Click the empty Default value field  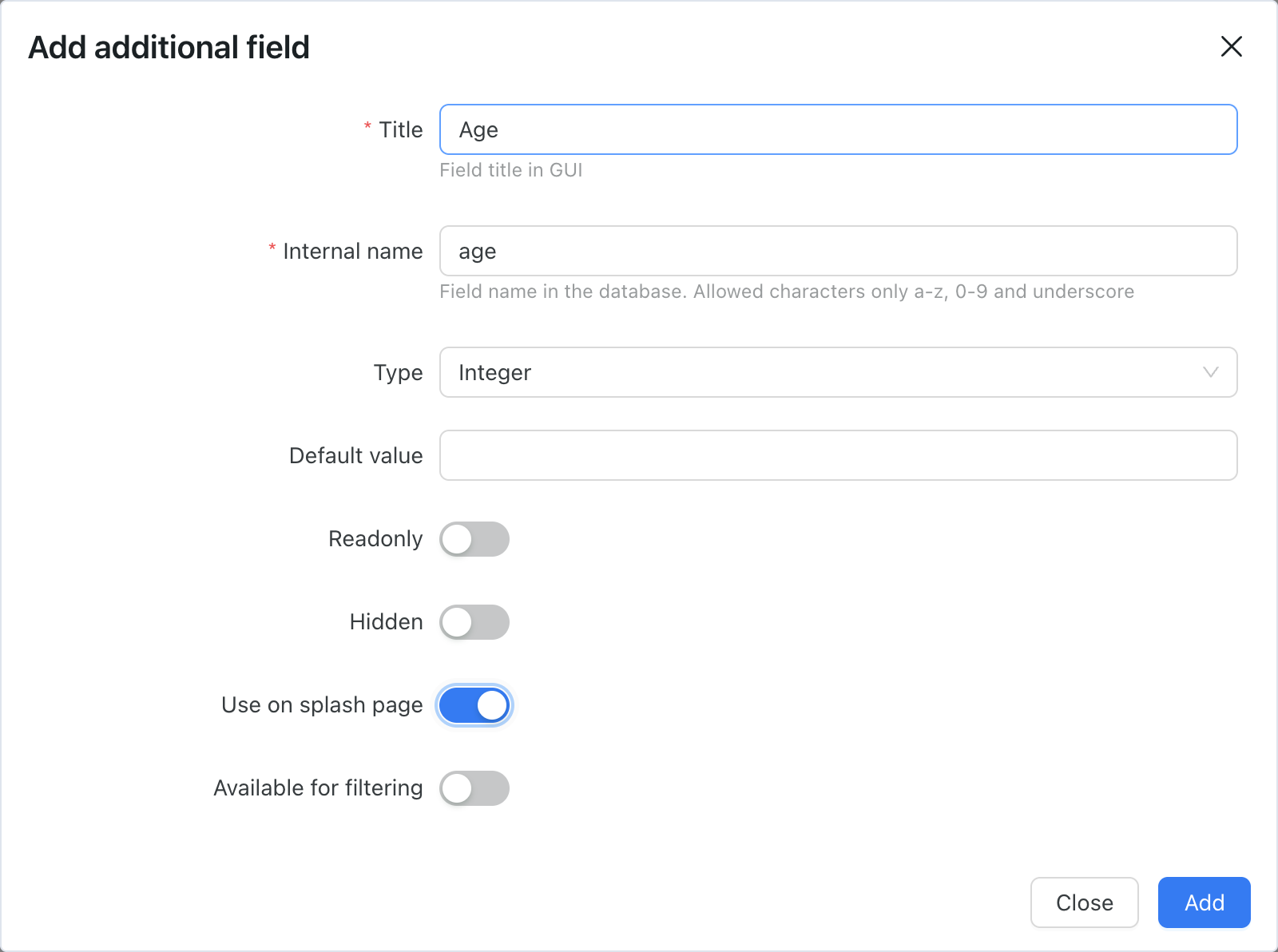(x=838, y=455)
